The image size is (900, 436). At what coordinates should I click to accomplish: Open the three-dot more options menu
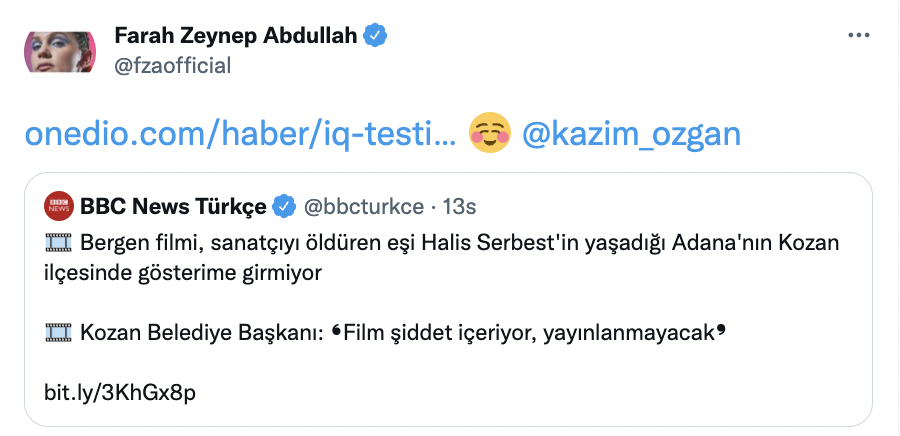click(x=859, y=35)
